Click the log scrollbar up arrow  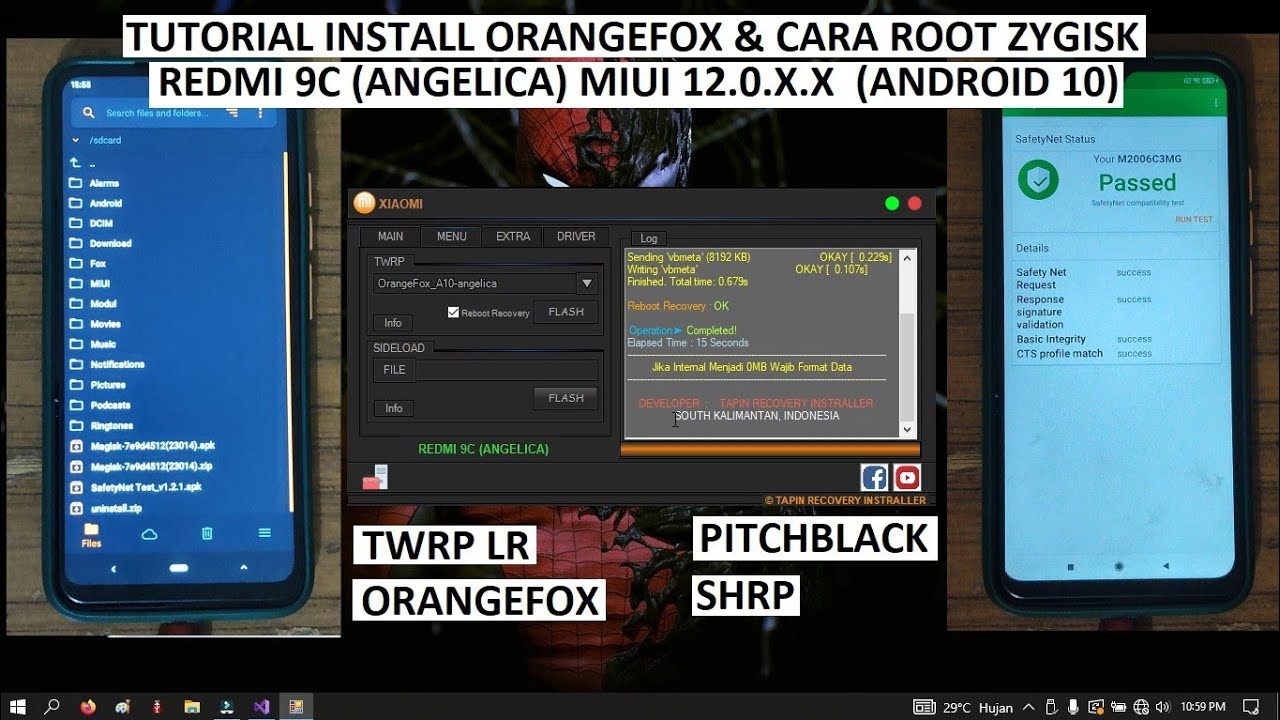(907, 258)
